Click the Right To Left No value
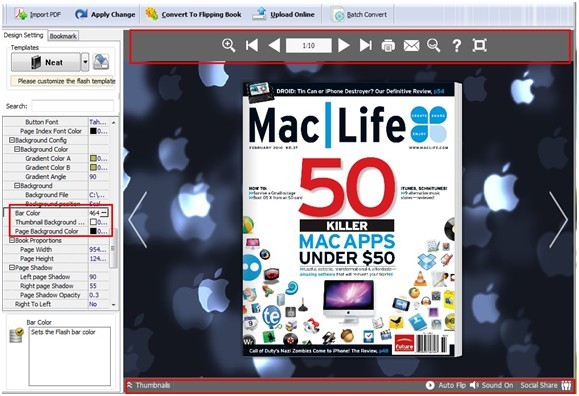Screen dimensions: 579x396 pyautogui.click(x=93, y=304)
